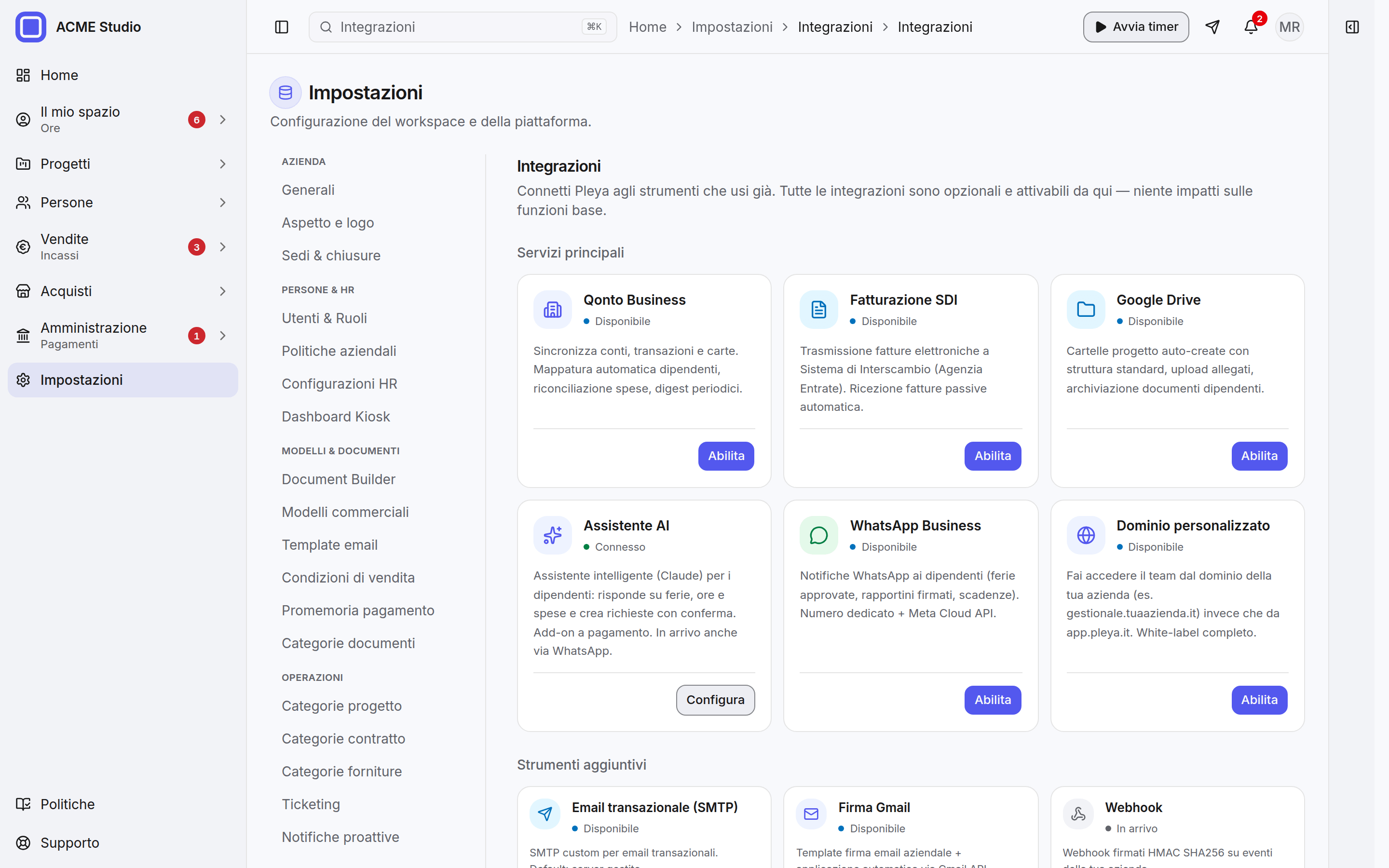Configure the Assistente AI integration

[715, 700]
